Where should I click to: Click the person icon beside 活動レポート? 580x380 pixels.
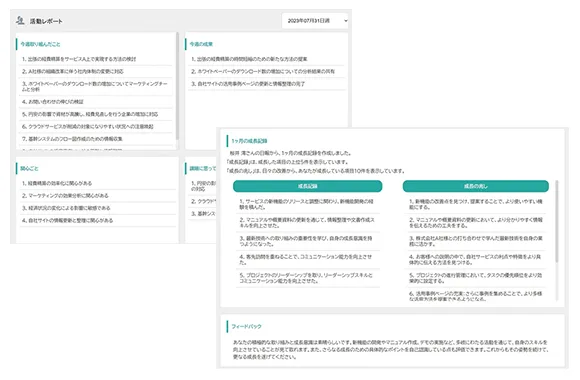point(20,21)
